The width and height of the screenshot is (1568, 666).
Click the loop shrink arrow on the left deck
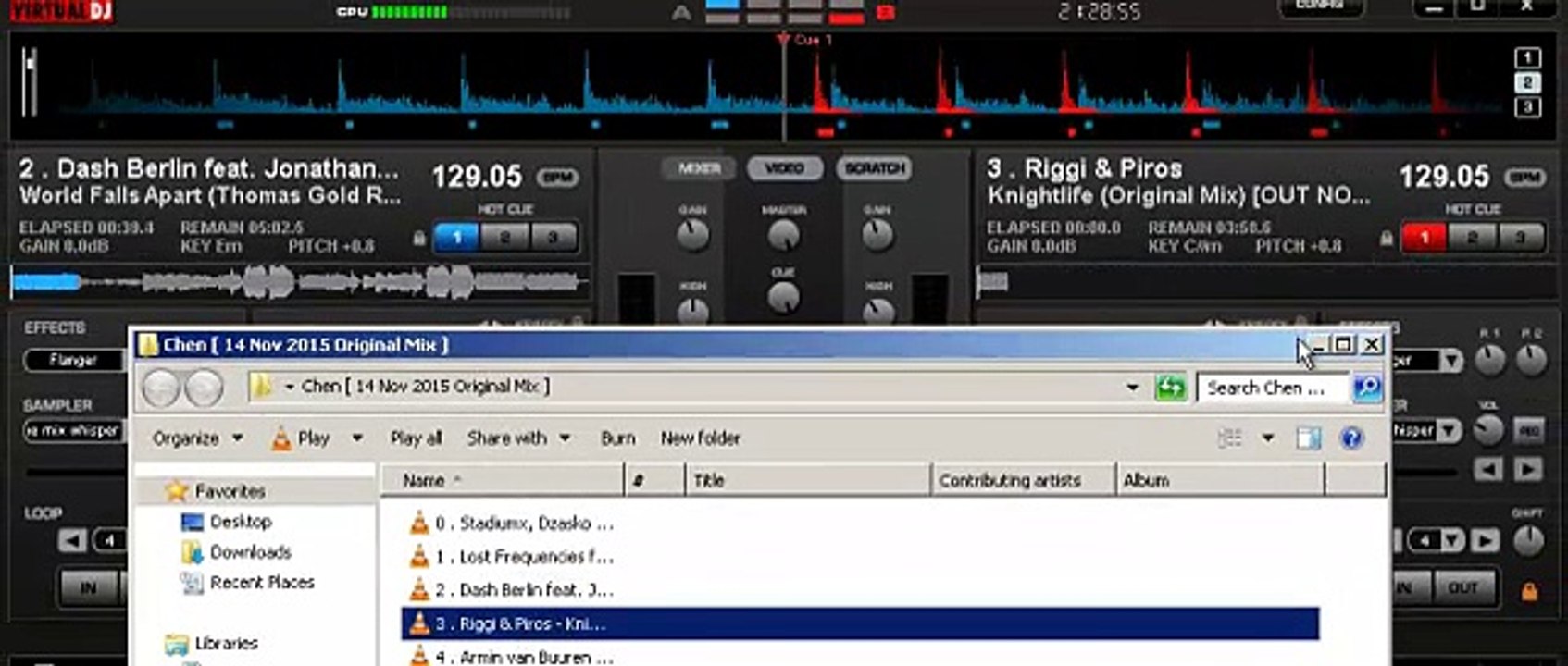pyautogui.click(x=72, y=540)
